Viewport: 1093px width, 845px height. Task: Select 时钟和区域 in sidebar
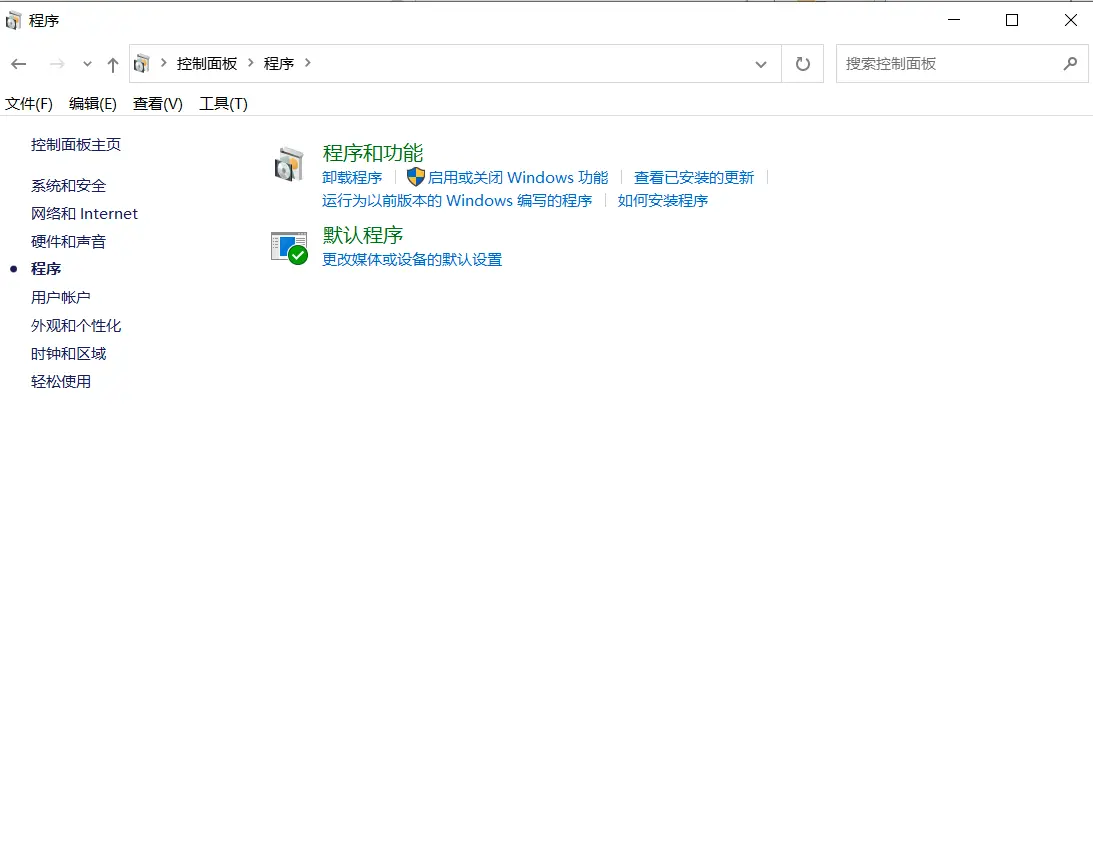[x=68, y=353]
